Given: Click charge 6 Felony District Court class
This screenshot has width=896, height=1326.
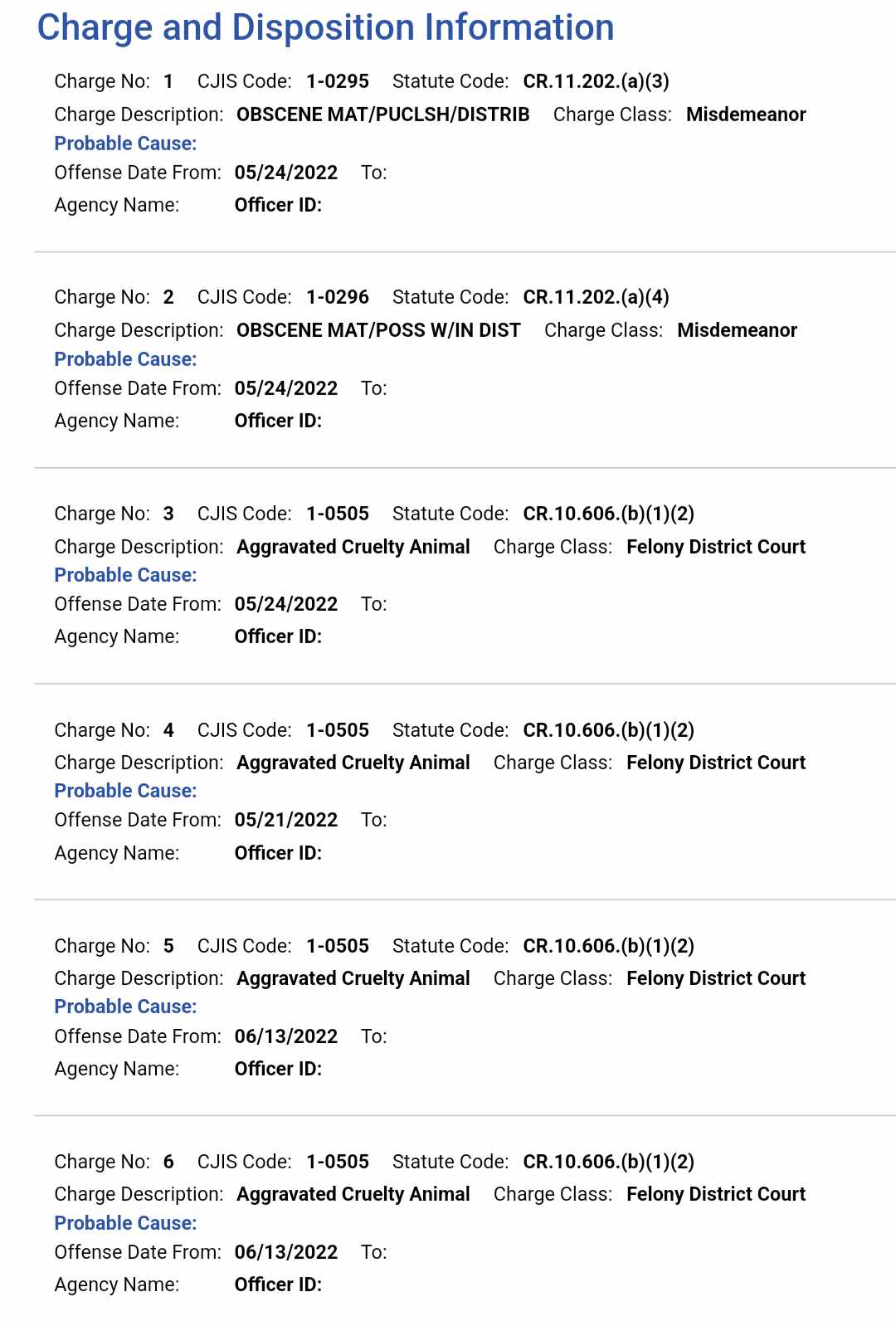Looking at the screenshot, I should click(x=716, y=1194).
